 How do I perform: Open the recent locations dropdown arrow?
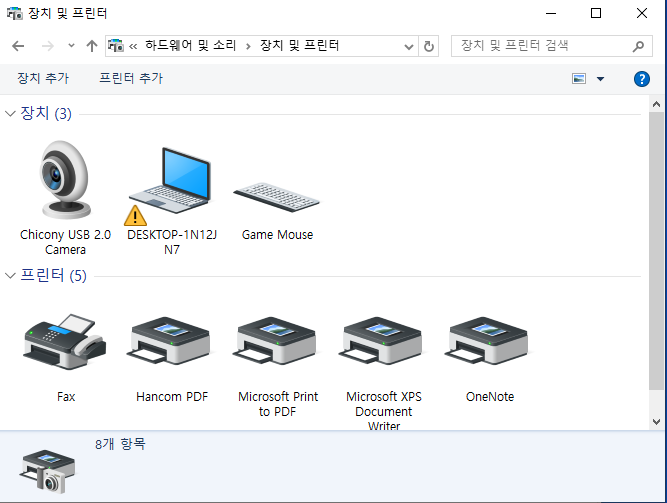coord(71,45)
